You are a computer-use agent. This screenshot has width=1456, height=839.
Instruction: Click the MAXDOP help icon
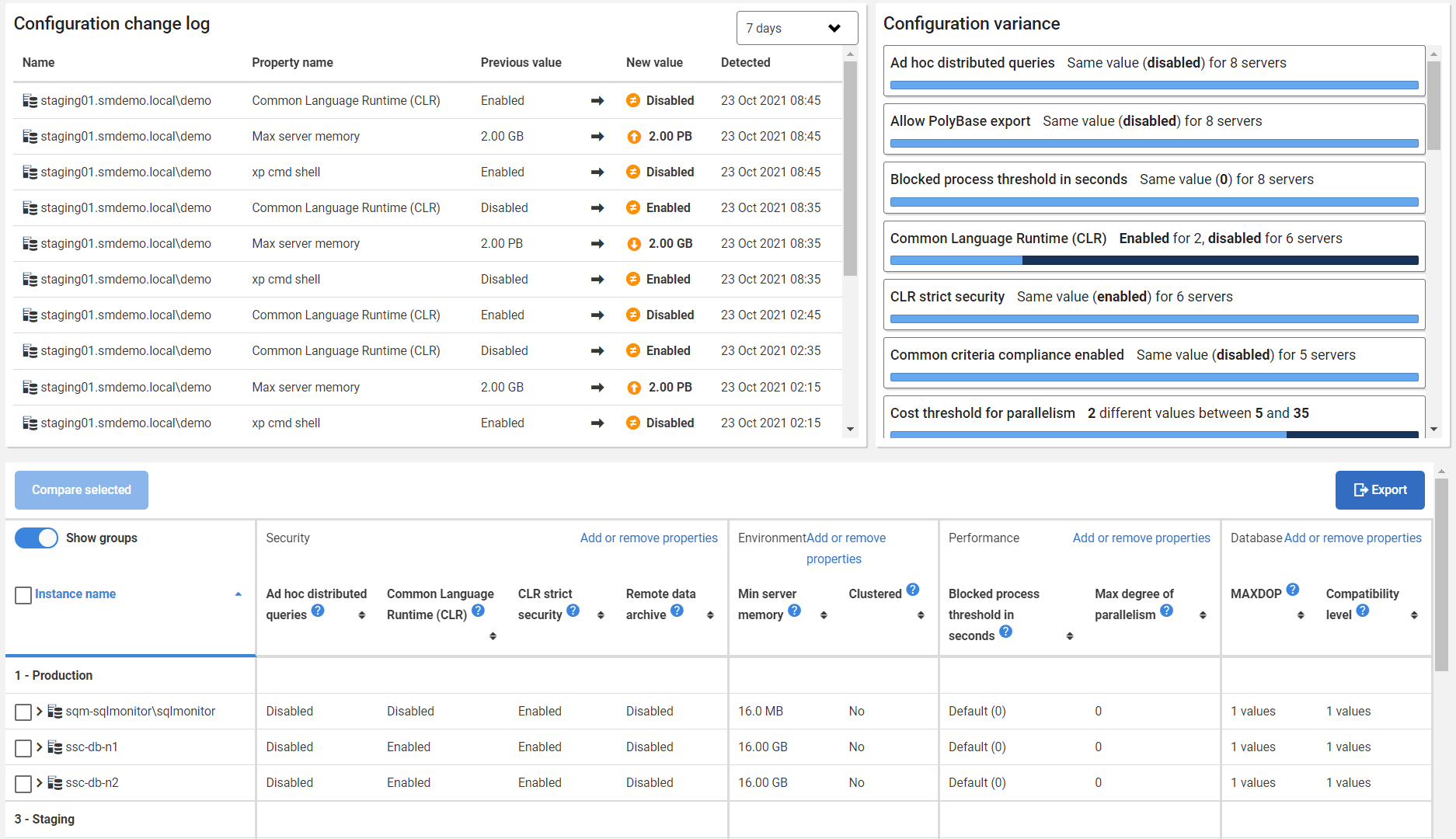pos(1292,590)
